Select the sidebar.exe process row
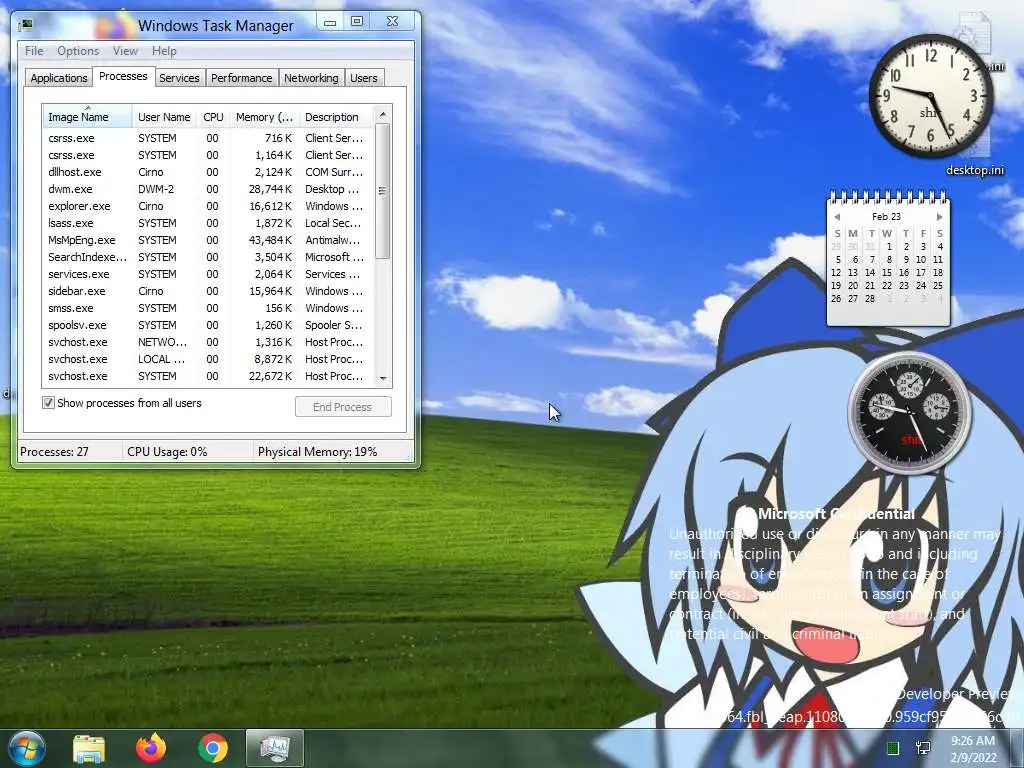1024x768 pixels. pos(208,291)
